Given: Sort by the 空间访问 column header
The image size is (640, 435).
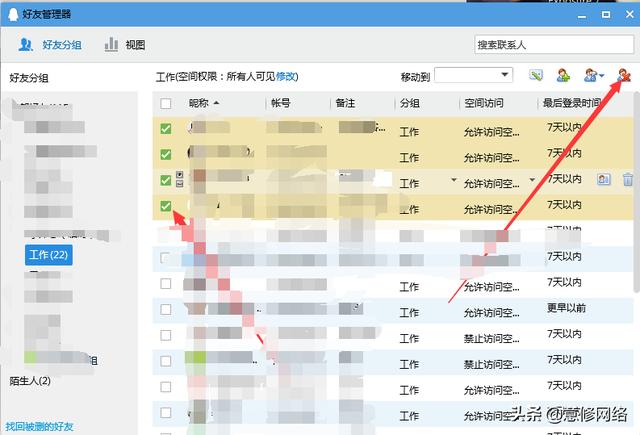Looking at the screenshot, I should (x=484, y=103).
